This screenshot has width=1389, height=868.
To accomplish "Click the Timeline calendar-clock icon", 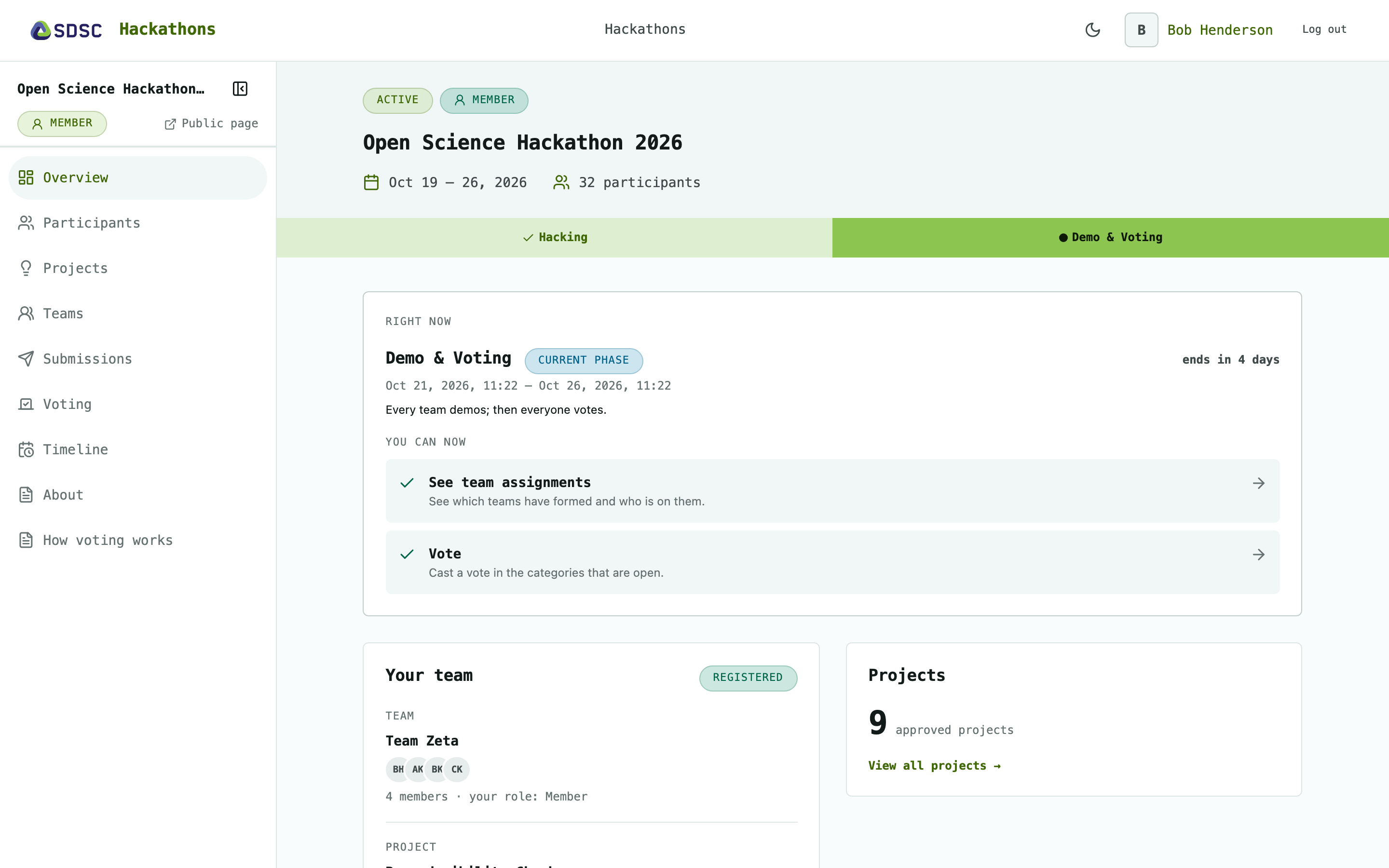I will tap(26, 450).
